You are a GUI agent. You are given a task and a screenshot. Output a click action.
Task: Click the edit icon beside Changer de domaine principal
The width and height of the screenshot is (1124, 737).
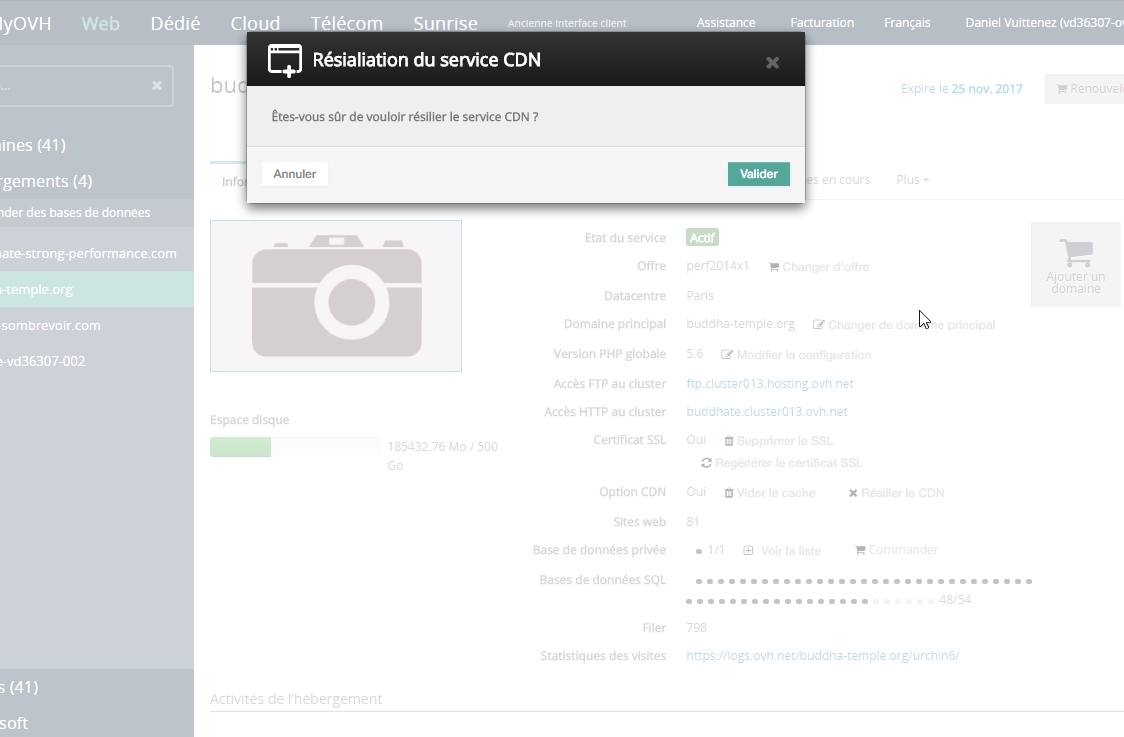pyautogui.click(x=818, y=325)
